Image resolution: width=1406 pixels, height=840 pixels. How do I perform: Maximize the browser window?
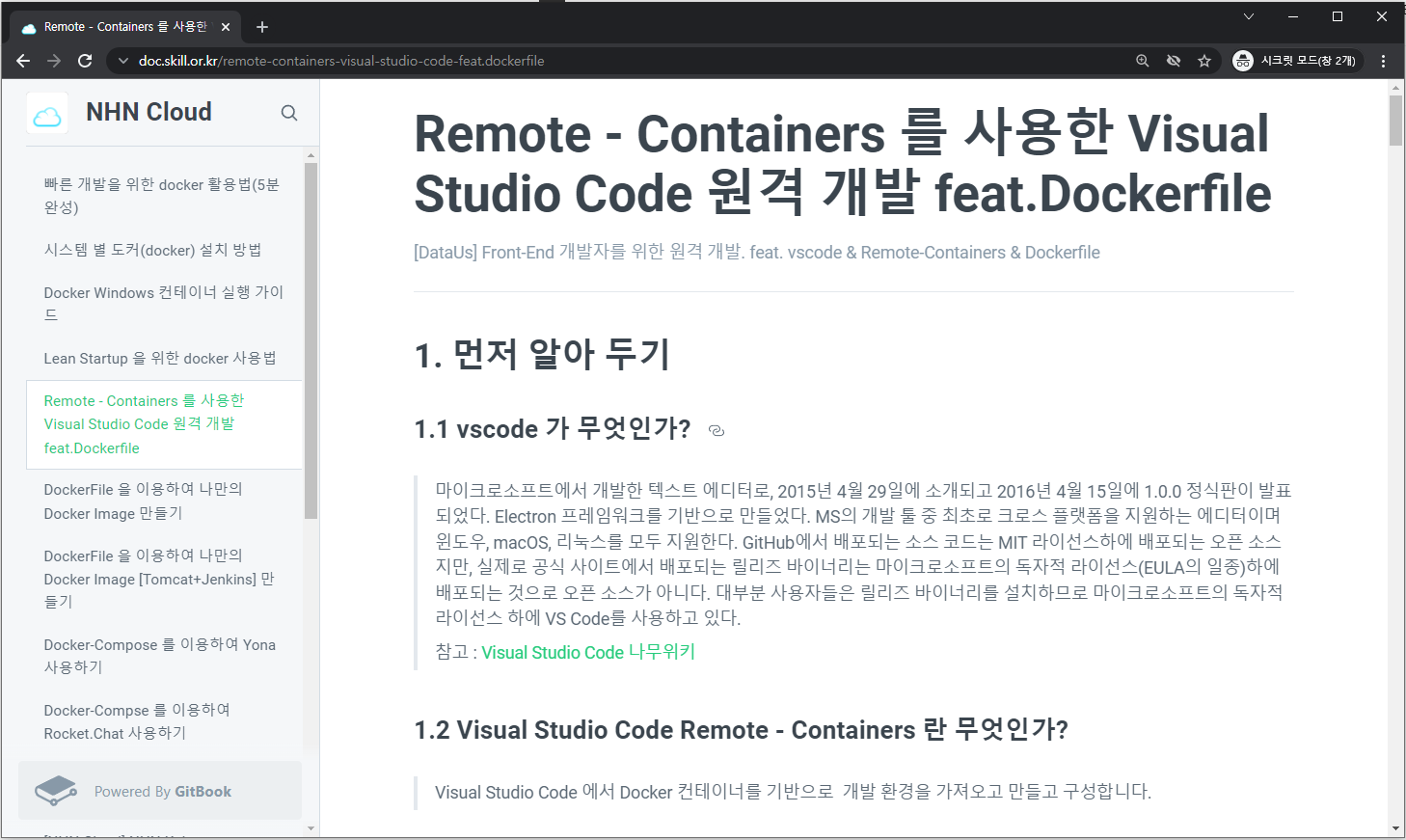(1338, 16)
